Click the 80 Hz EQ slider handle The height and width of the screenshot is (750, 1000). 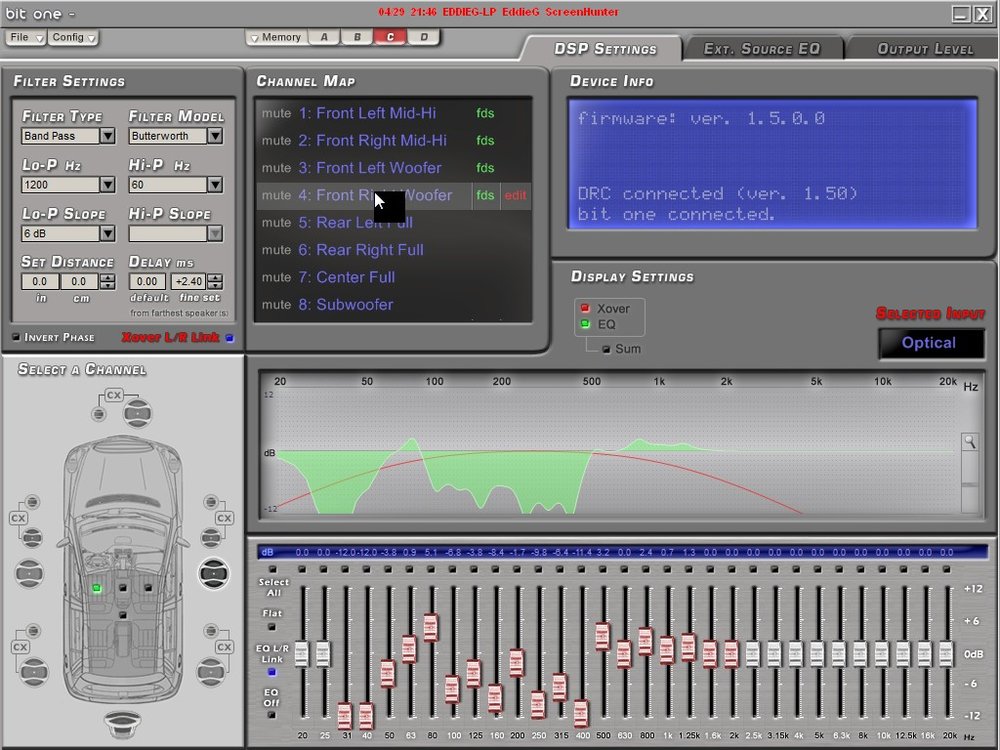click(x=430, y=628)
